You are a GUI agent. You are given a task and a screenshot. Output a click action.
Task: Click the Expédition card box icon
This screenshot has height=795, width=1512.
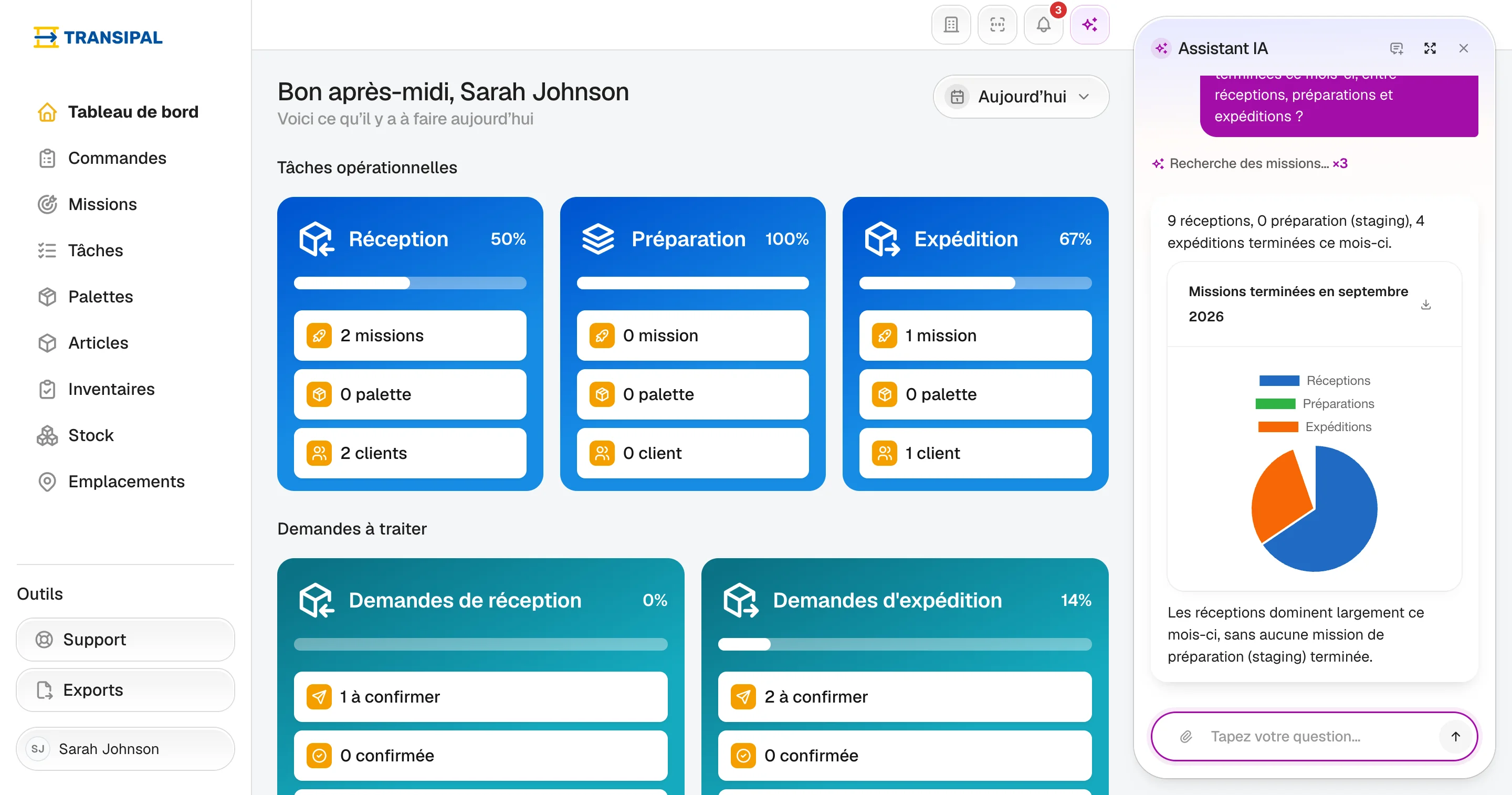pos(882,239)
